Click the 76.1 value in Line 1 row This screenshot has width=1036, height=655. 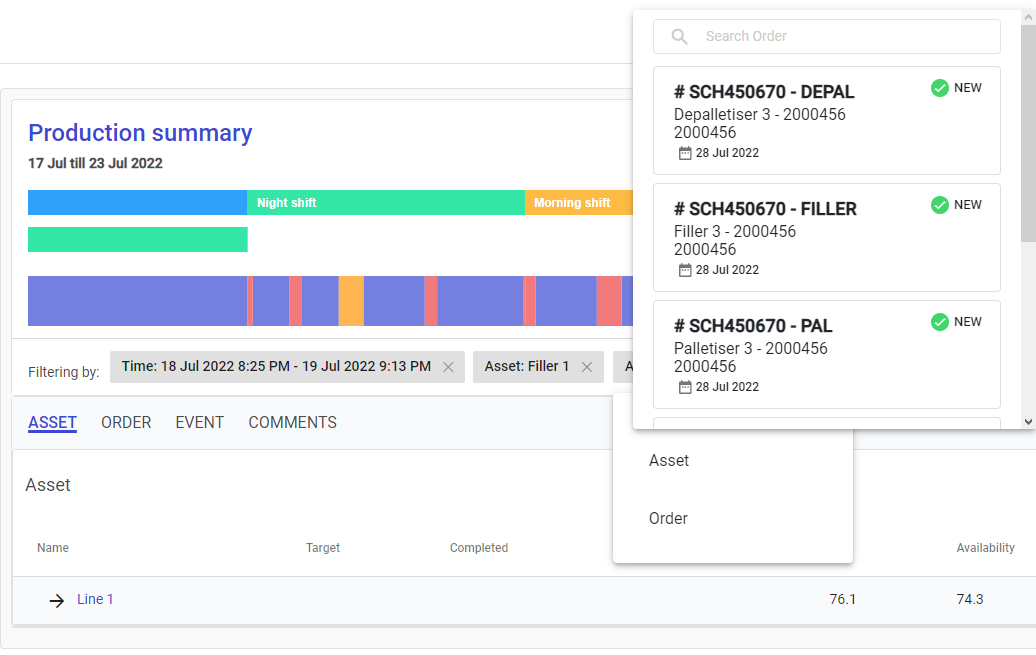coord(842,599)
